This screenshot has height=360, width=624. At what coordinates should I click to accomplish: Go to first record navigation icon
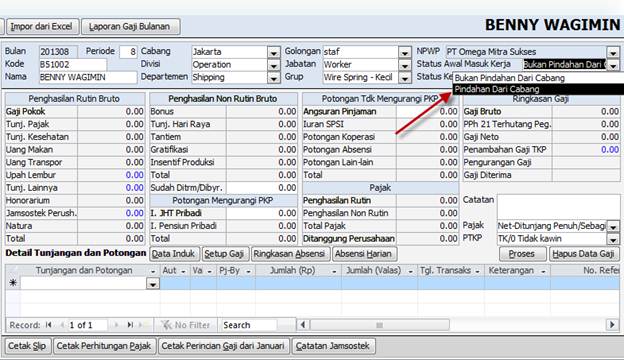[x=49, y=325]
